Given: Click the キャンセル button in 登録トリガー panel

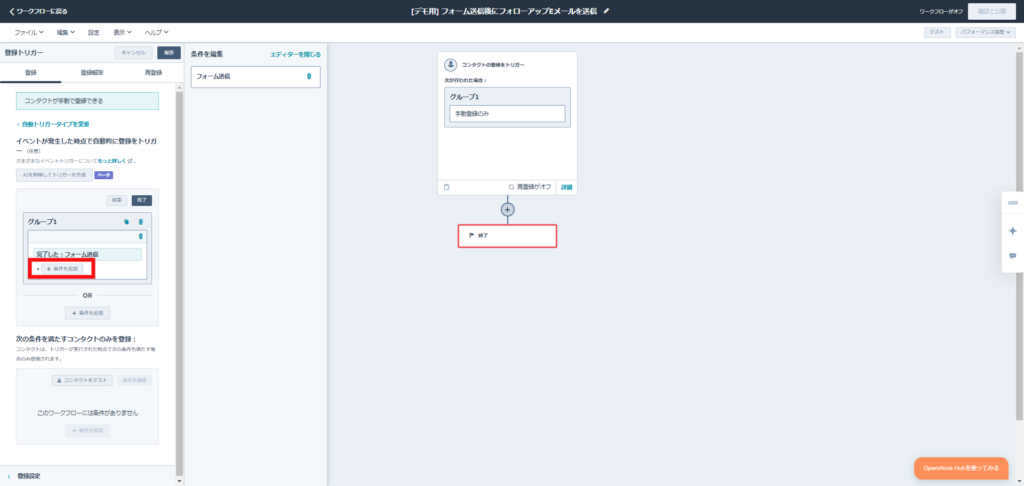Looking at the screenshot, I should pyautogui.click(x=134, y=52).
